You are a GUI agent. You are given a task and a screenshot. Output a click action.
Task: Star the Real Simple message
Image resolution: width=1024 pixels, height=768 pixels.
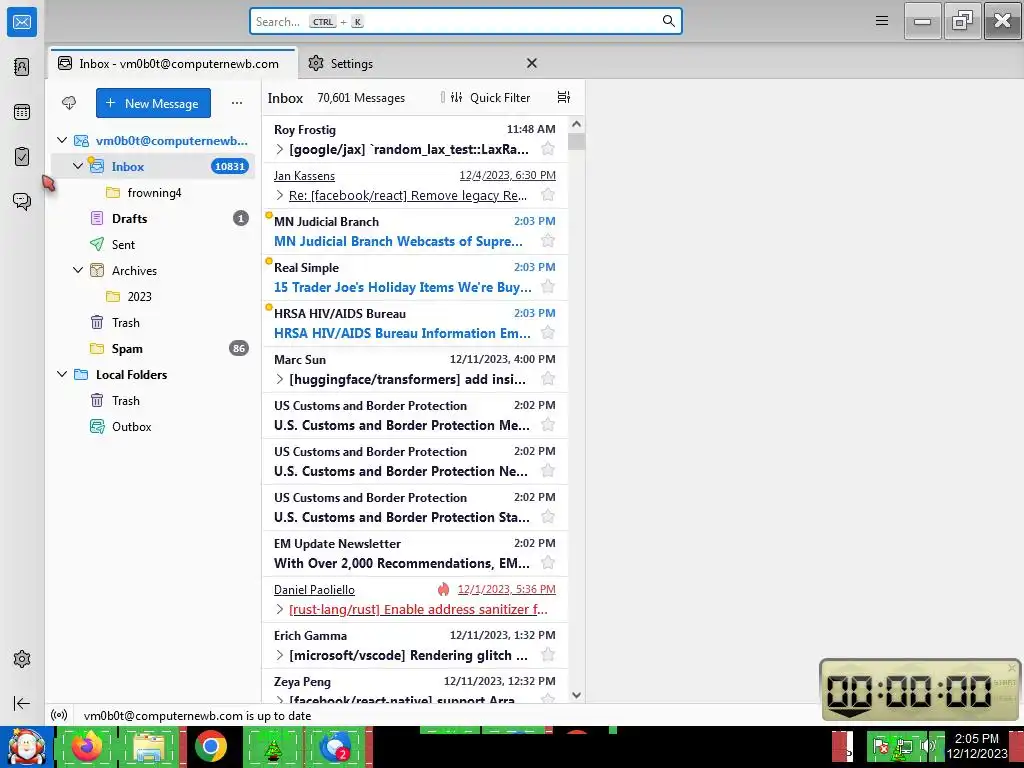click(x=548, y=287)
